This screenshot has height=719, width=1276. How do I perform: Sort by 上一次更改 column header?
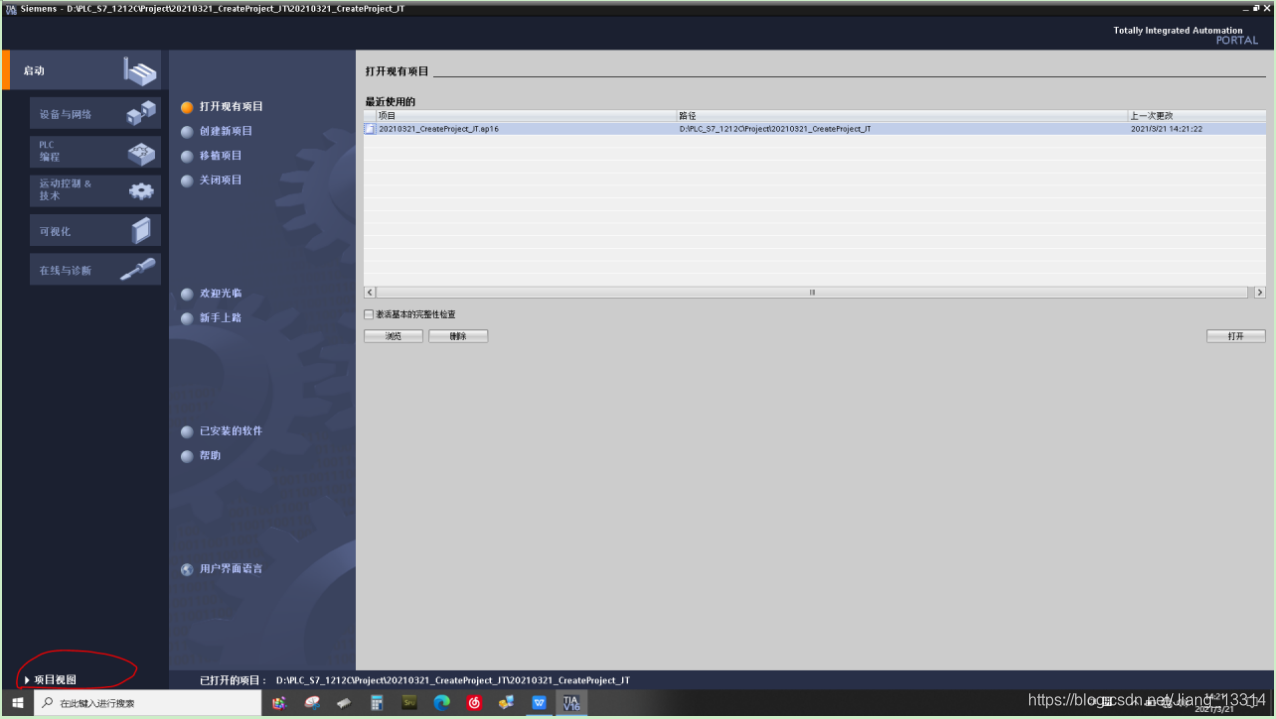[x=1197, y=116]
